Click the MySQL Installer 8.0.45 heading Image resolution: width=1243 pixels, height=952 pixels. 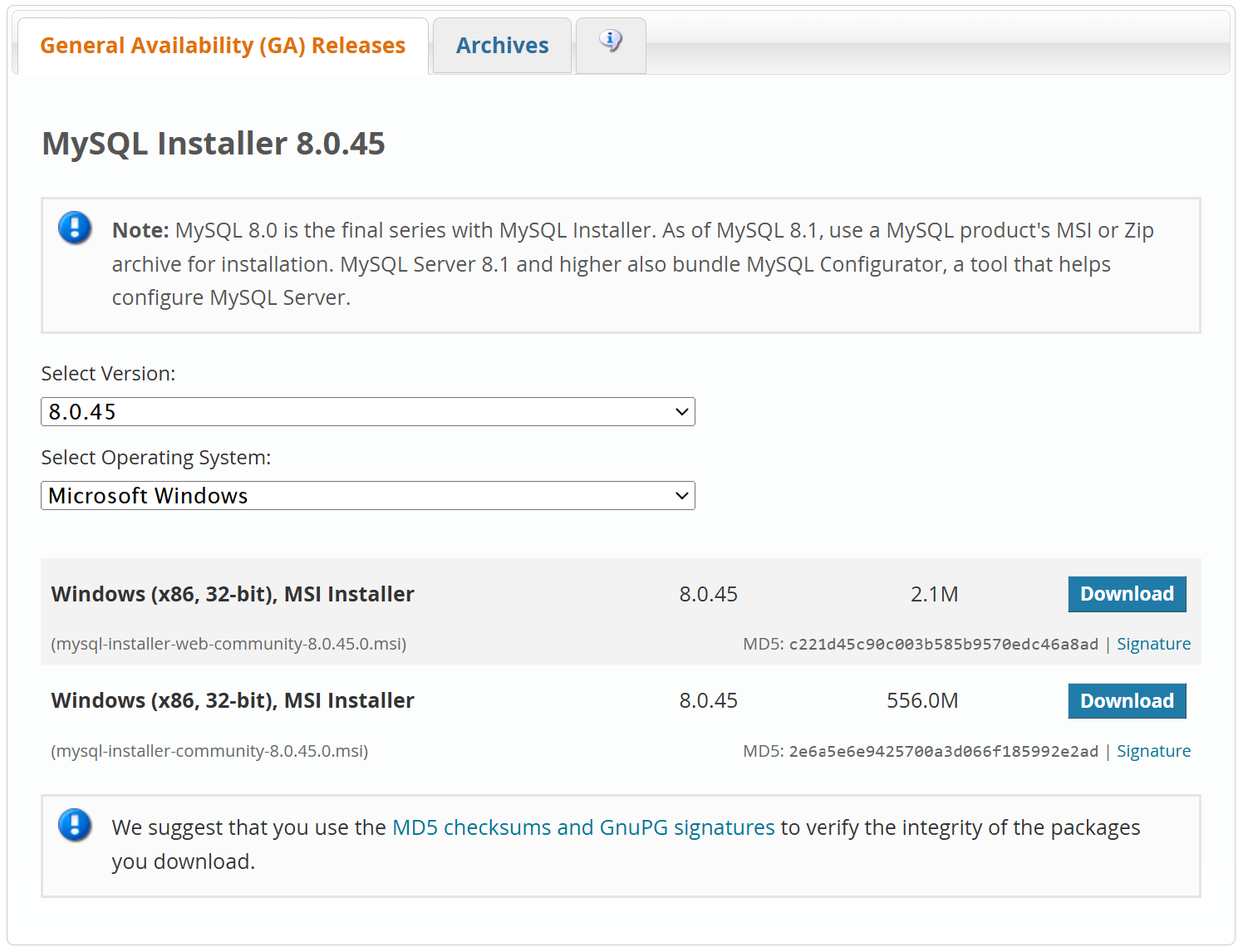pos(214,144)
